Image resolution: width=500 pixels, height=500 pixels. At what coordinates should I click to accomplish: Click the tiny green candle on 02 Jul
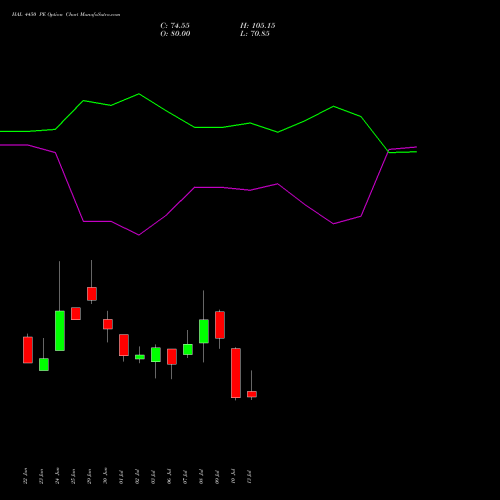click(140, 357)
